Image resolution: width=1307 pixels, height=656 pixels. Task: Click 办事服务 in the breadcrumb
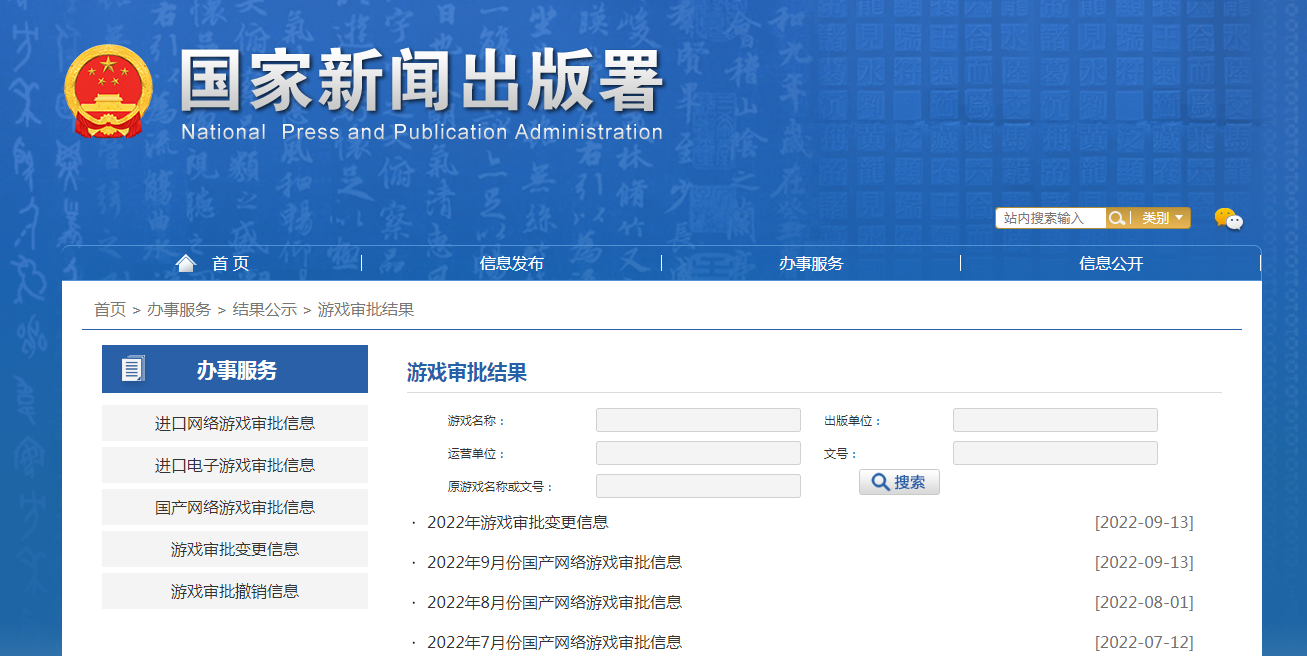(x=179, y=310)
